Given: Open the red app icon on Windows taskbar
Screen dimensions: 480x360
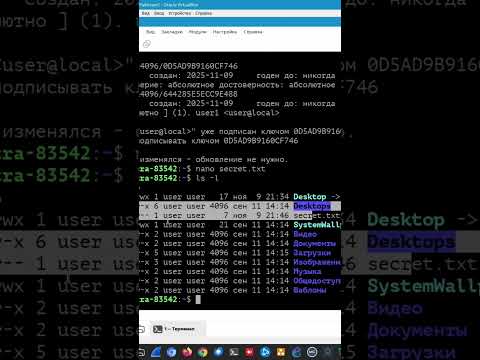Looking at the screenshot, I should 249,352.
